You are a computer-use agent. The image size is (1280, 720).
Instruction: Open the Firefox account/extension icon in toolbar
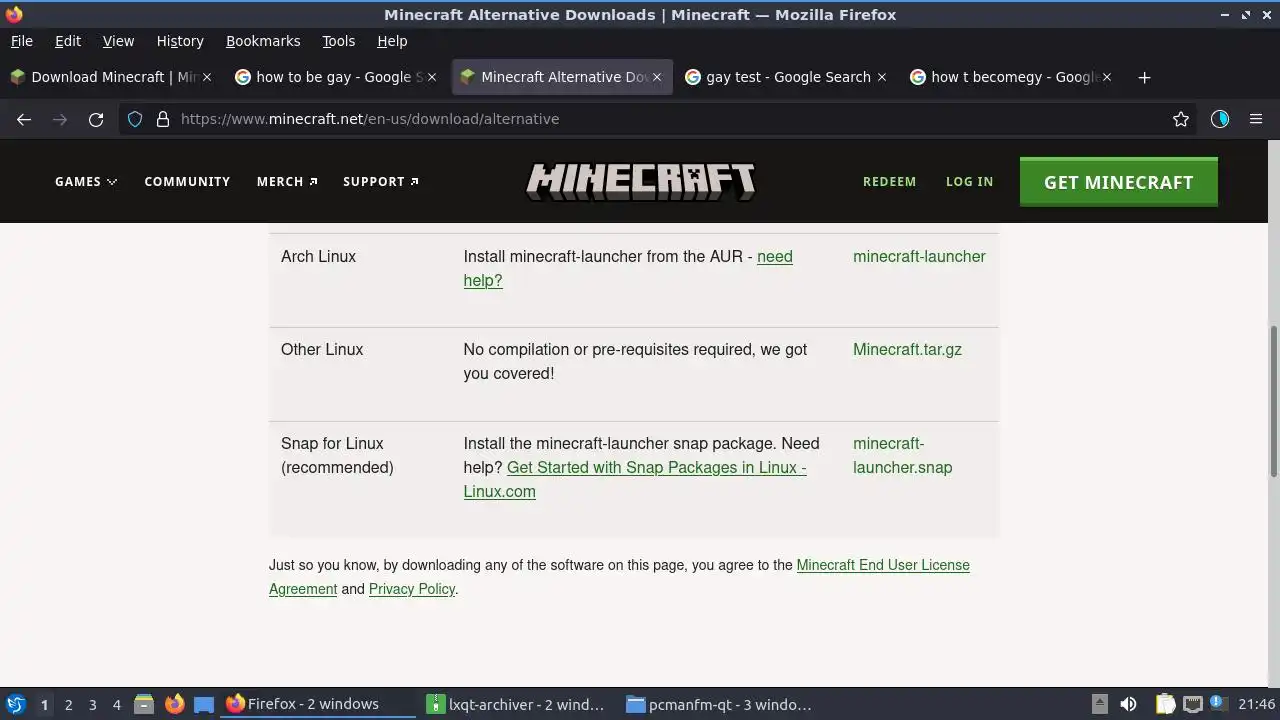pyautogui.click(x=1220, y=119)
